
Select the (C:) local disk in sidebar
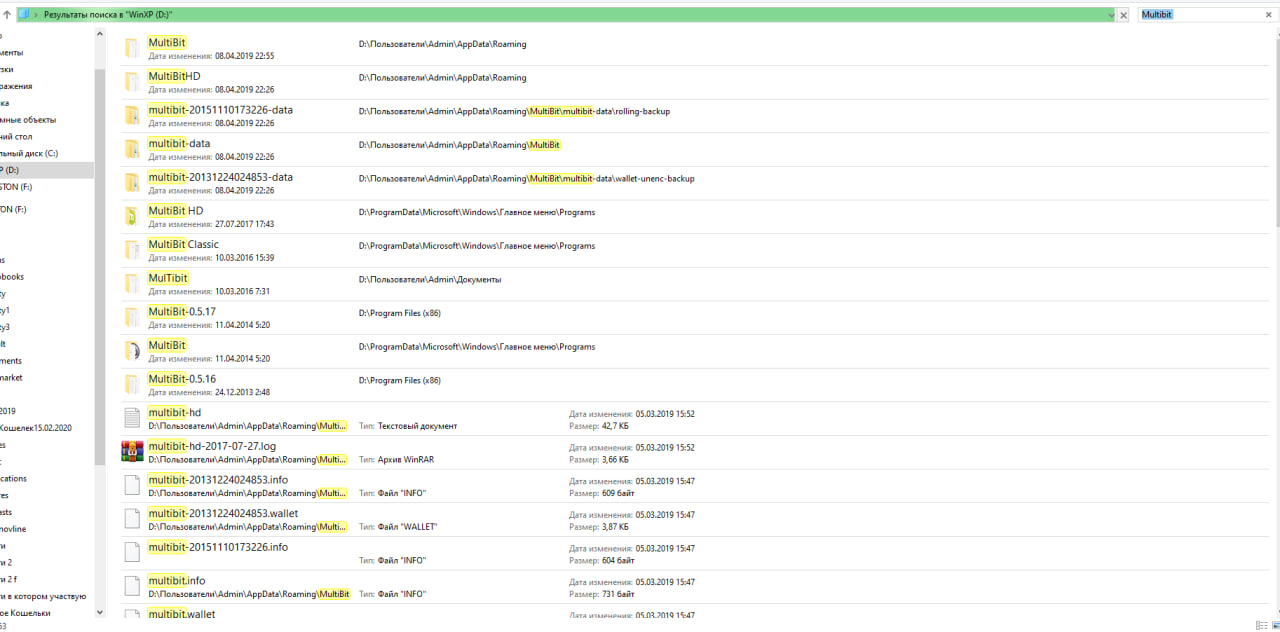[29, 153]
